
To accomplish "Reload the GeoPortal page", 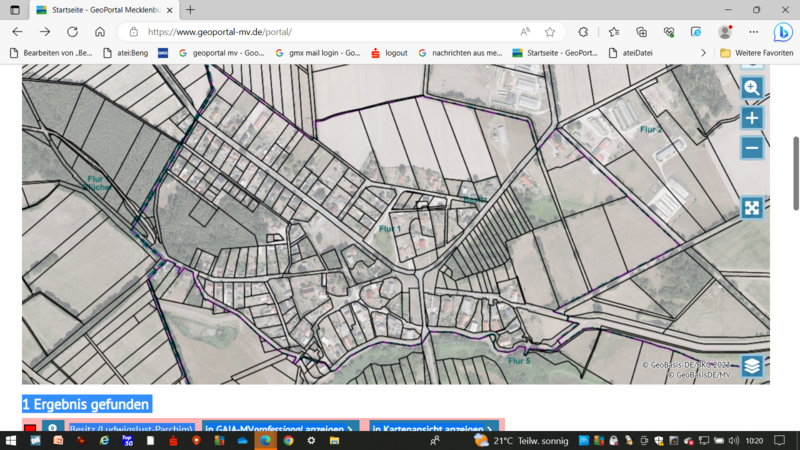I will (x=72, y=32).
